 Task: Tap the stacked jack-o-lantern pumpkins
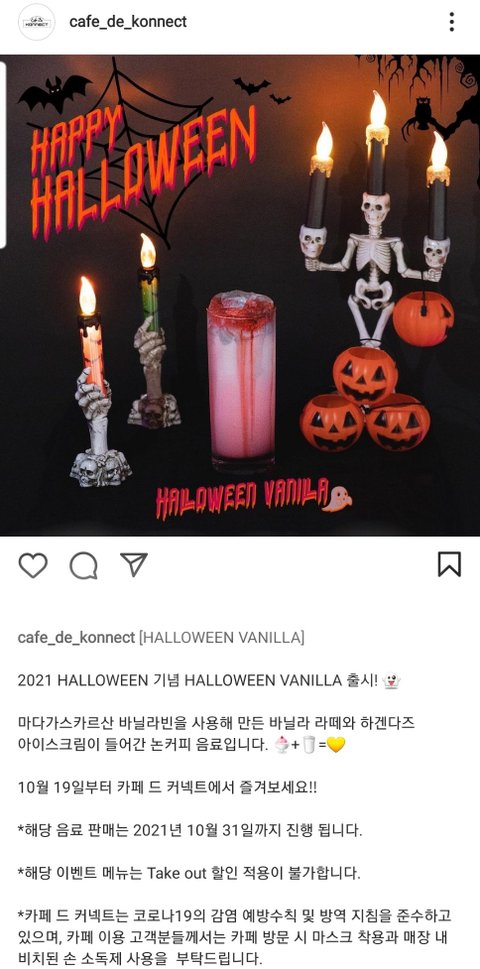coord(366,399)
